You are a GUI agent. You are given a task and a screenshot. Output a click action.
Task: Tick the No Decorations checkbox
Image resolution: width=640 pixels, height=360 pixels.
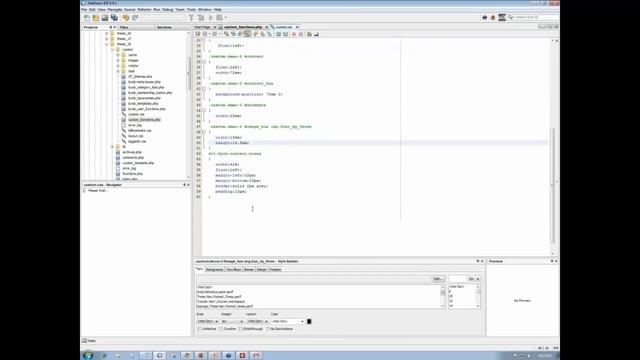coord(268,329)
